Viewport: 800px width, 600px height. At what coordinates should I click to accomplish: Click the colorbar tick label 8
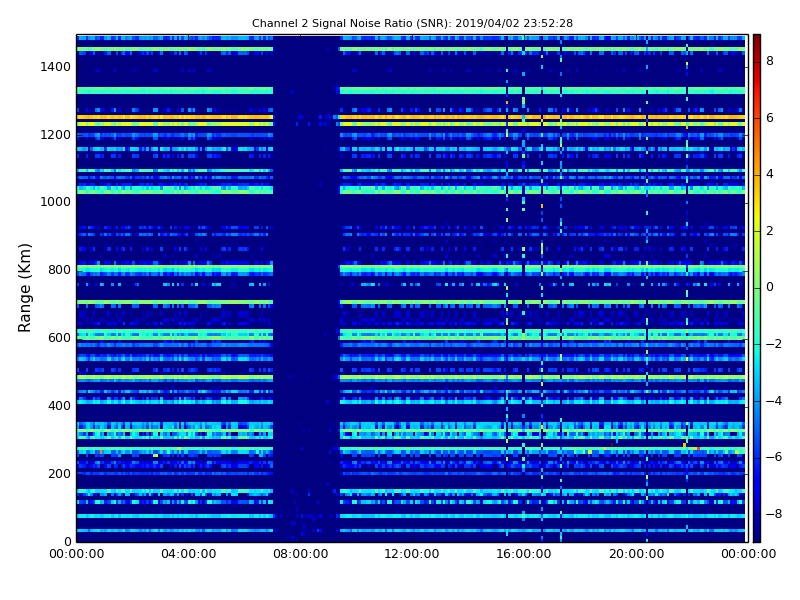(x=770, y=61)
